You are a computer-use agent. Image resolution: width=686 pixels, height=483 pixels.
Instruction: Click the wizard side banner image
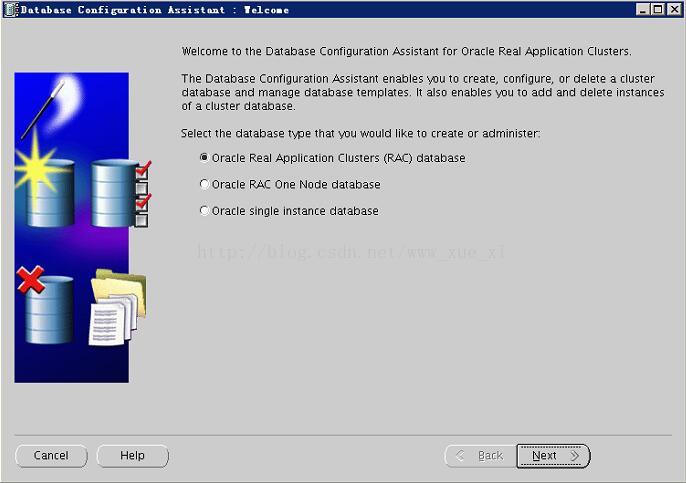81,228
